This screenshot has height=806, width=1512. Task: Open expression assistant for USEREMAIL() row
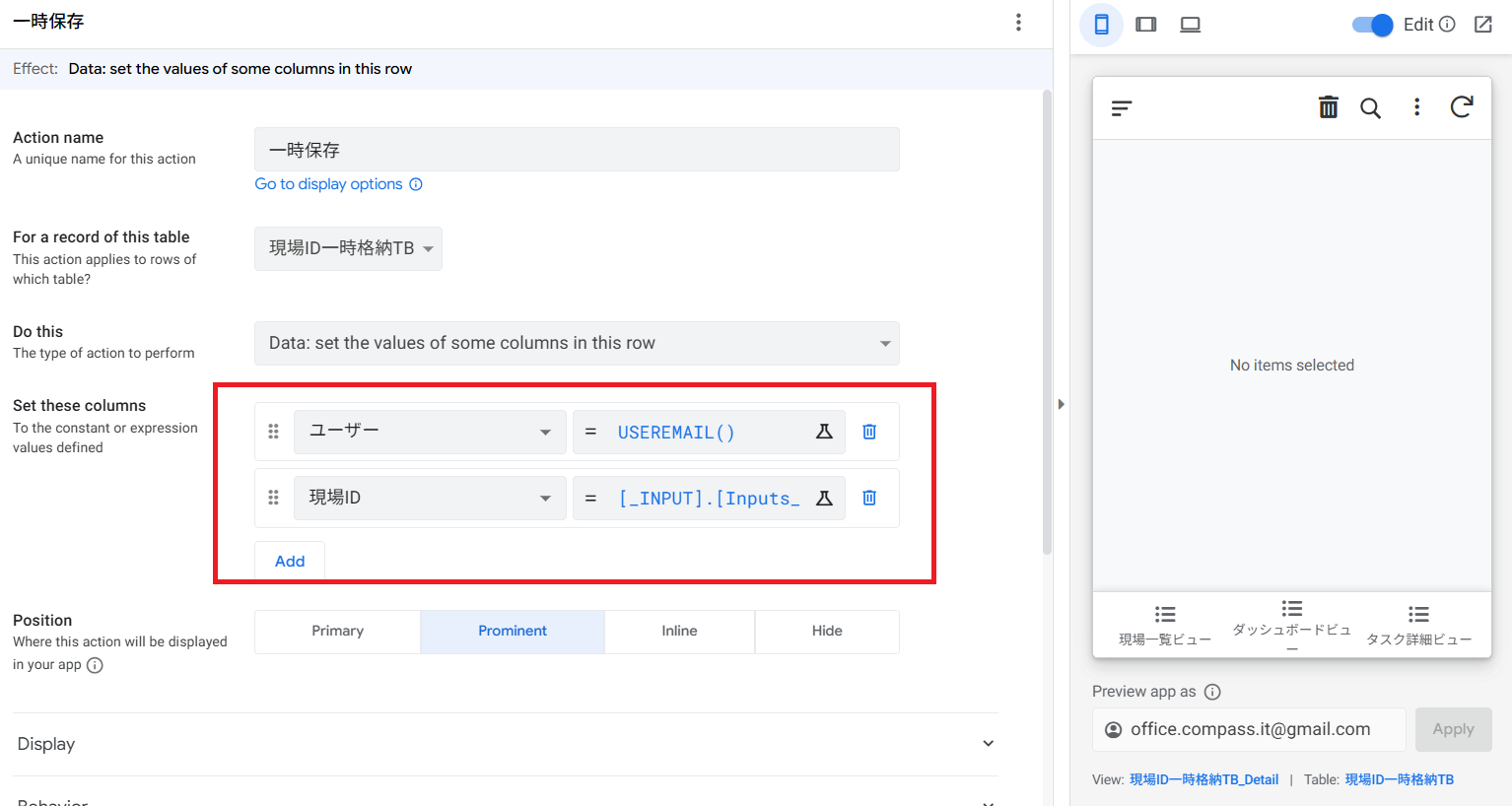(824, 432)
